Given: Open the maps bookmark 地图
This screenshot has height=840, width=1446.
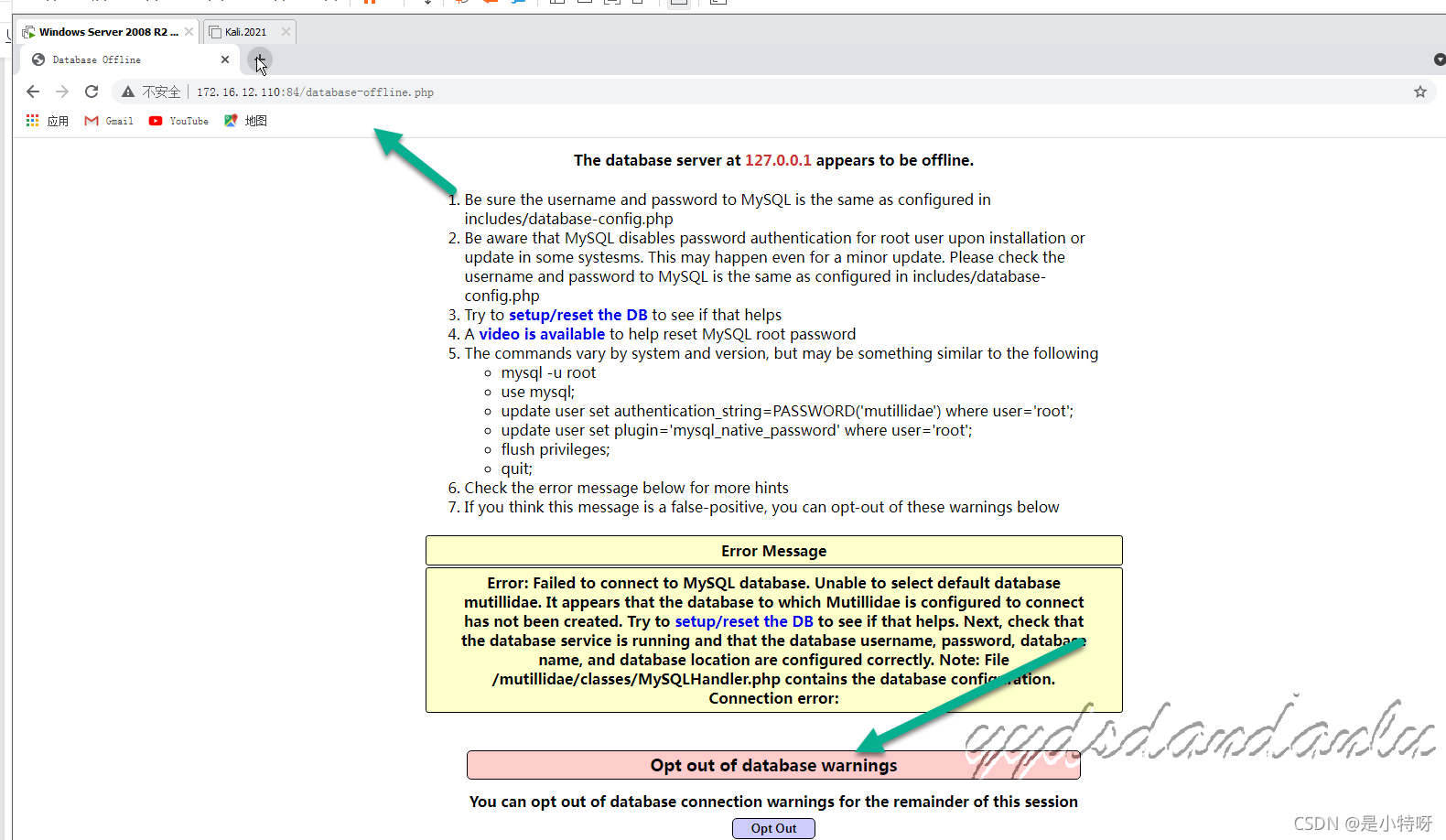Looking at the screenshot, I should [x=245, y=121].
